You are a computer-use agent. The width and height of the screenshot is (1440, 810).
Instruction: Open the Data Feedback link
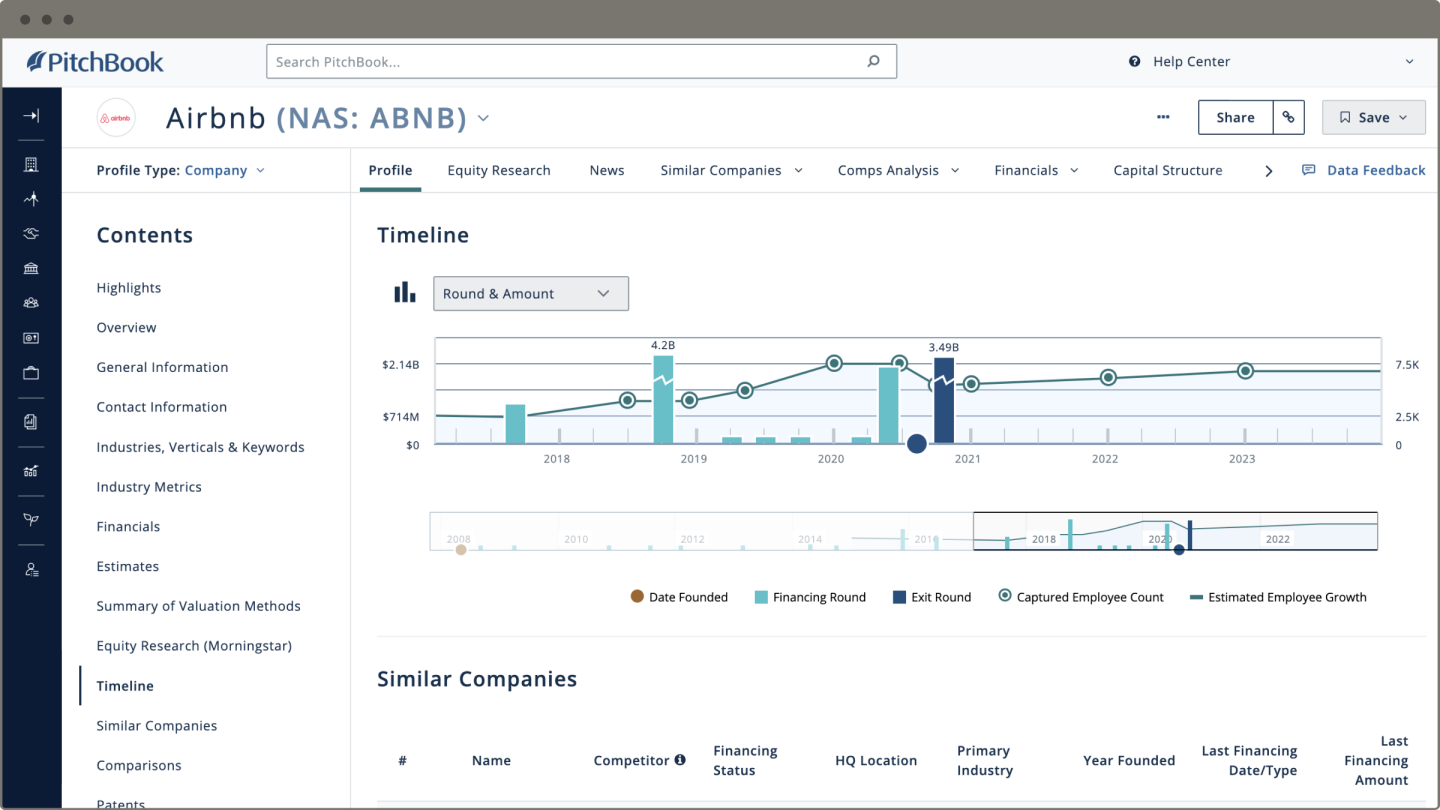pyautogui.click(x=1376, y=170)
